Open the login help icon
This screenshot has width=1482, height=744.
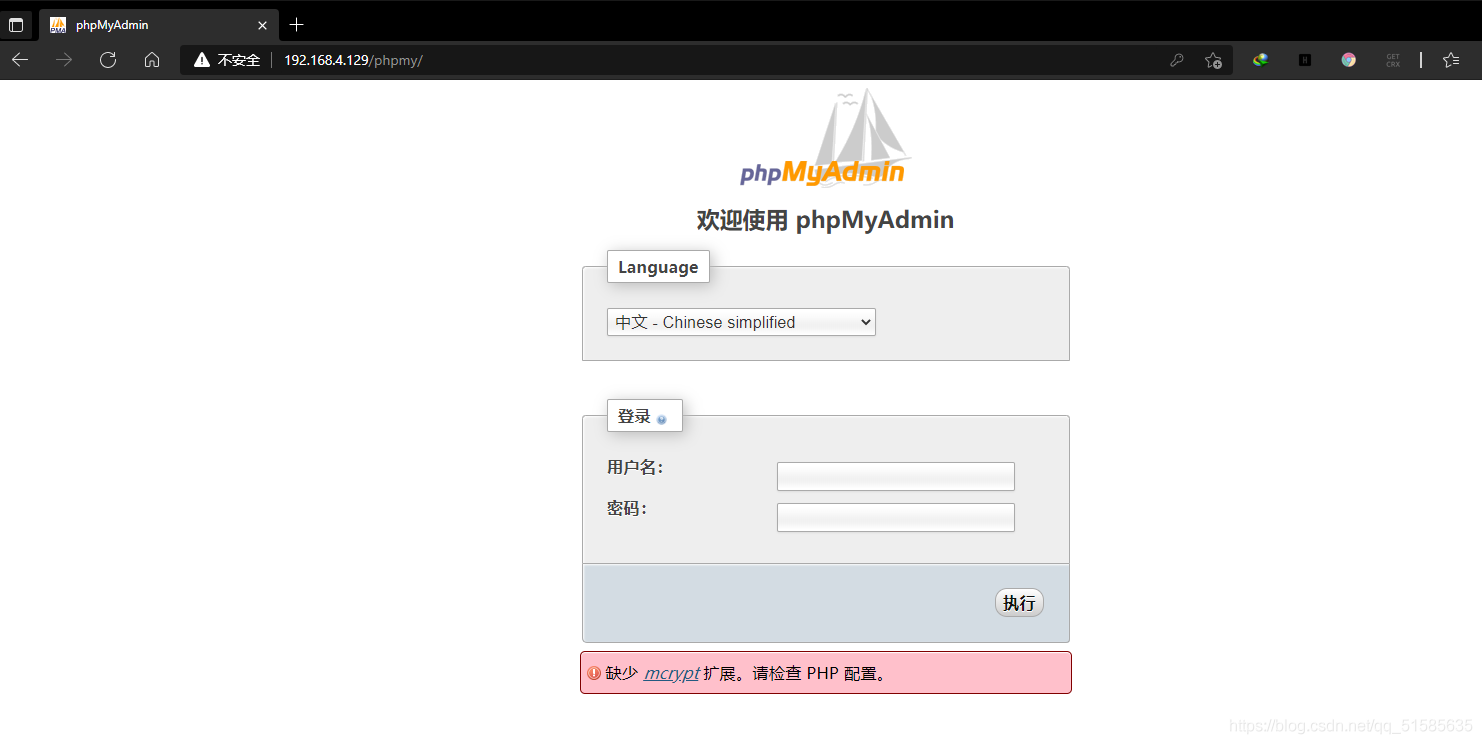pyautogui.click(x=661, y=420)
